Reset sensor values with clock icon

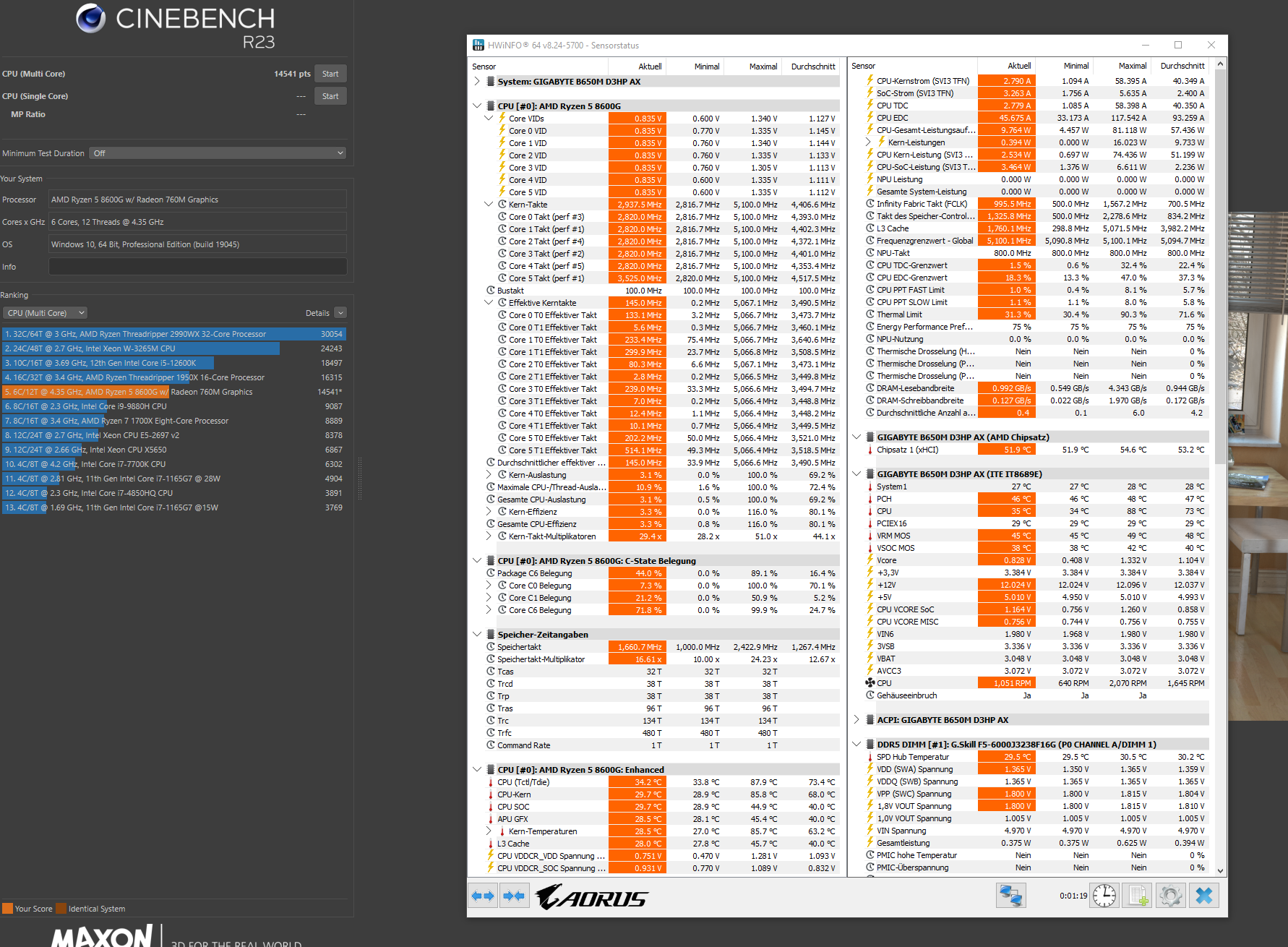pos(1104,896)
